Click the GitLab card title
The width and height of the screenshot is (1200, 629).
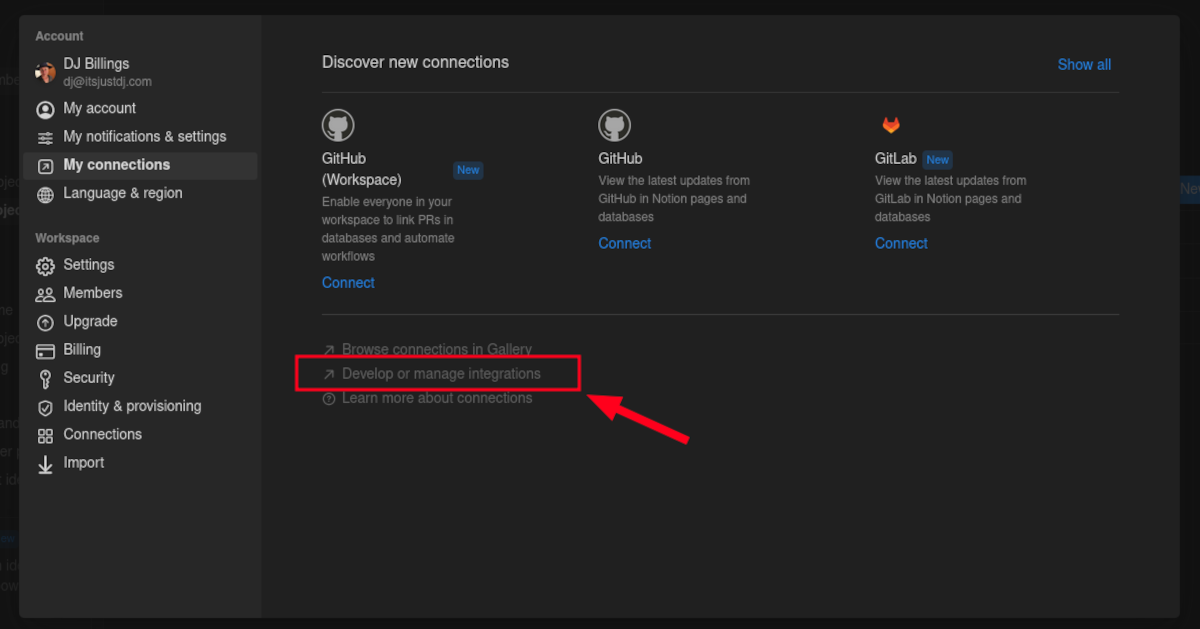895,159
